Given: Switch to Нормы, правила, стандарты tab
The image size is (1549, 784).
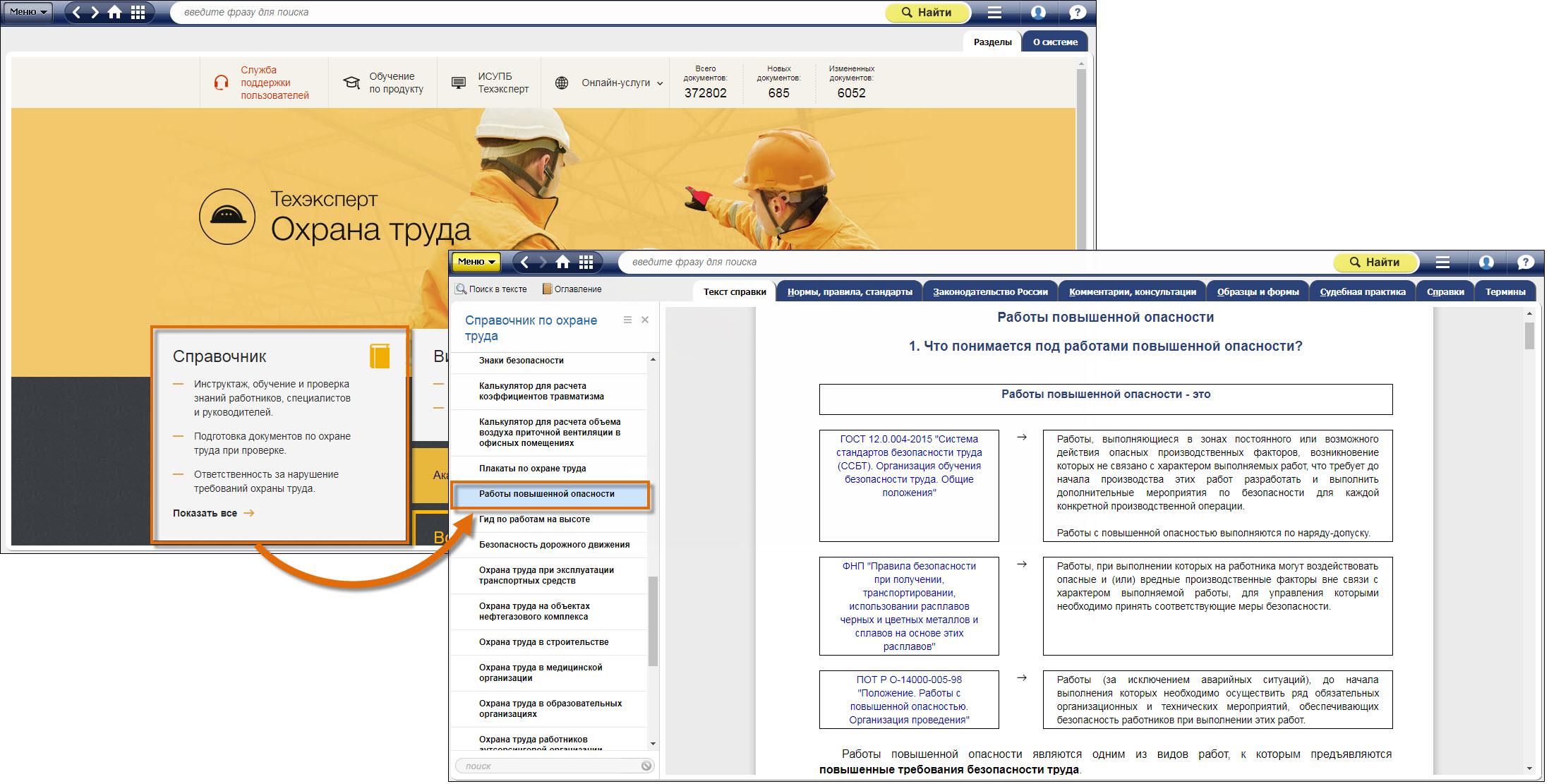Looking at the screenshot, I should [850, 291].
